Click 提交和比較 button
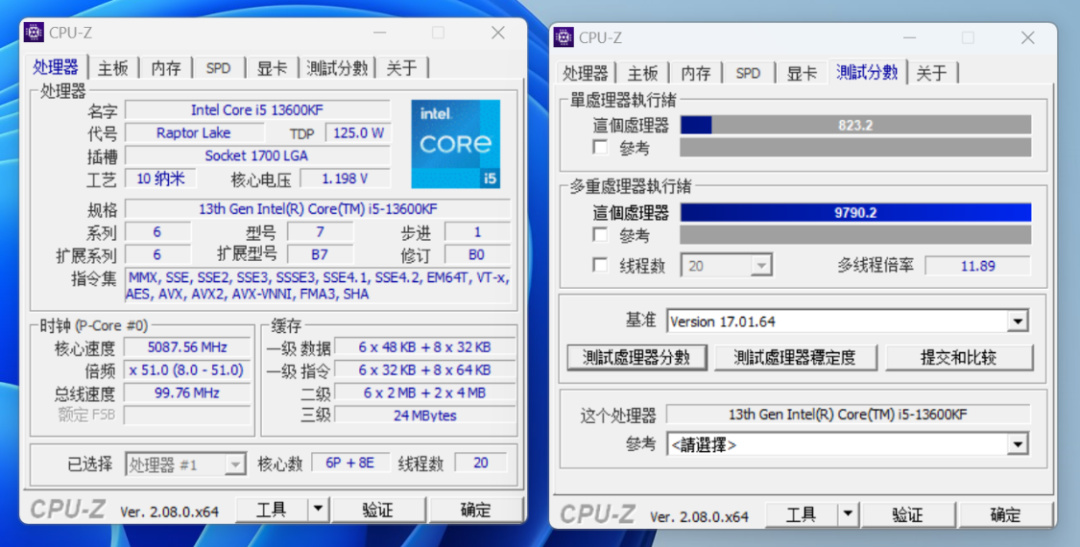 click(x=959, y=357)
